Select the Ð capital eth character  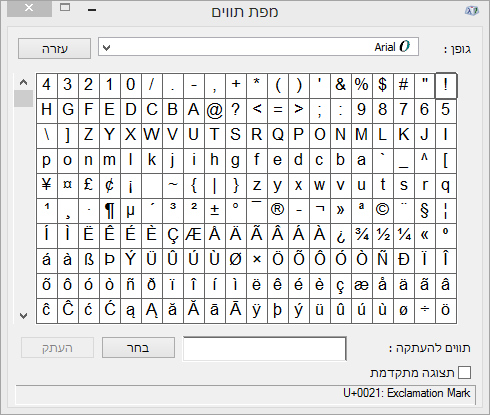[x=404, y=261]
